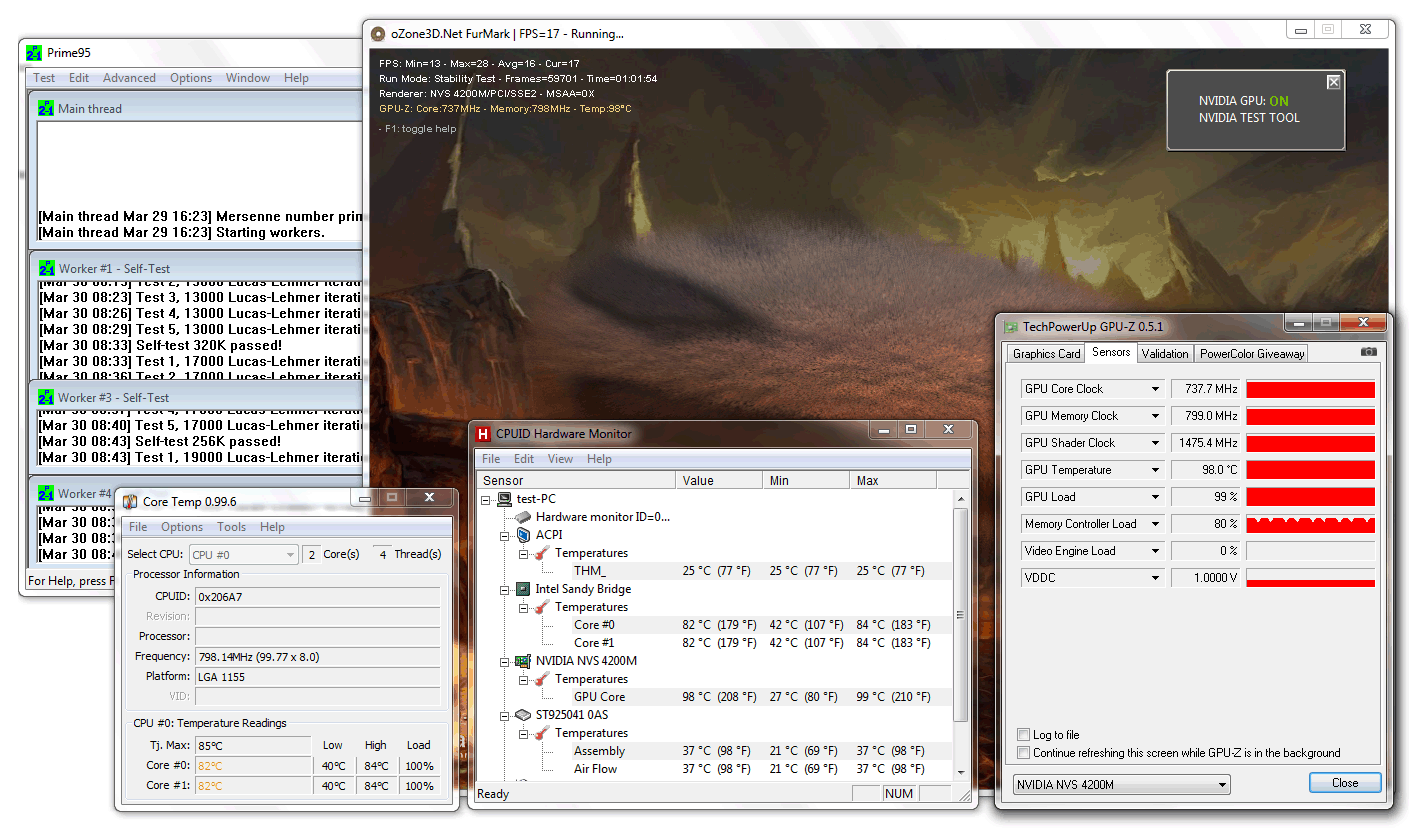Screen dimensions: 1409x829
Task: Click the Hardware monitor ID chip icon
Action: point(523,517)
